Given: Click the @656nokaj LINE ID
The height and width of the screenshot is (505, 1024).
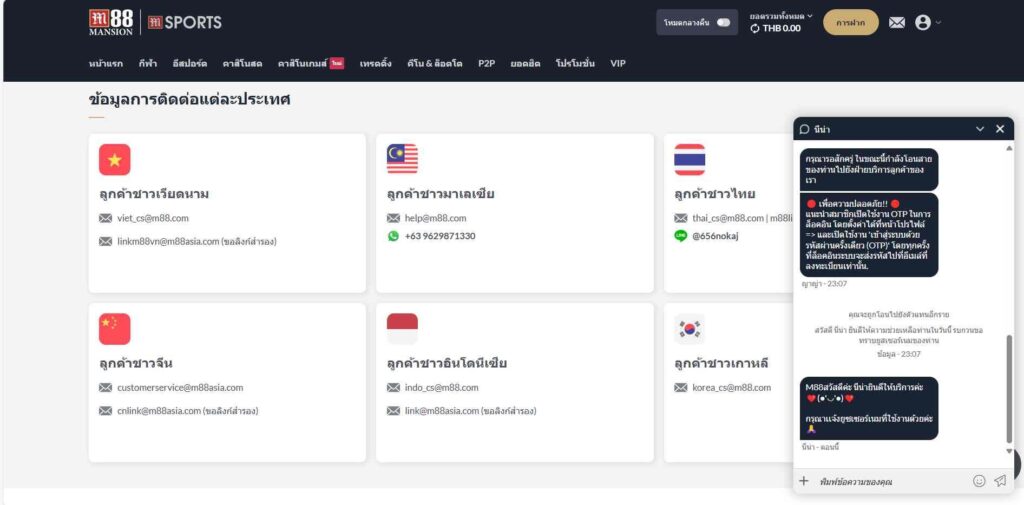Looking at the screenshot, I should [x=715, y=236].
